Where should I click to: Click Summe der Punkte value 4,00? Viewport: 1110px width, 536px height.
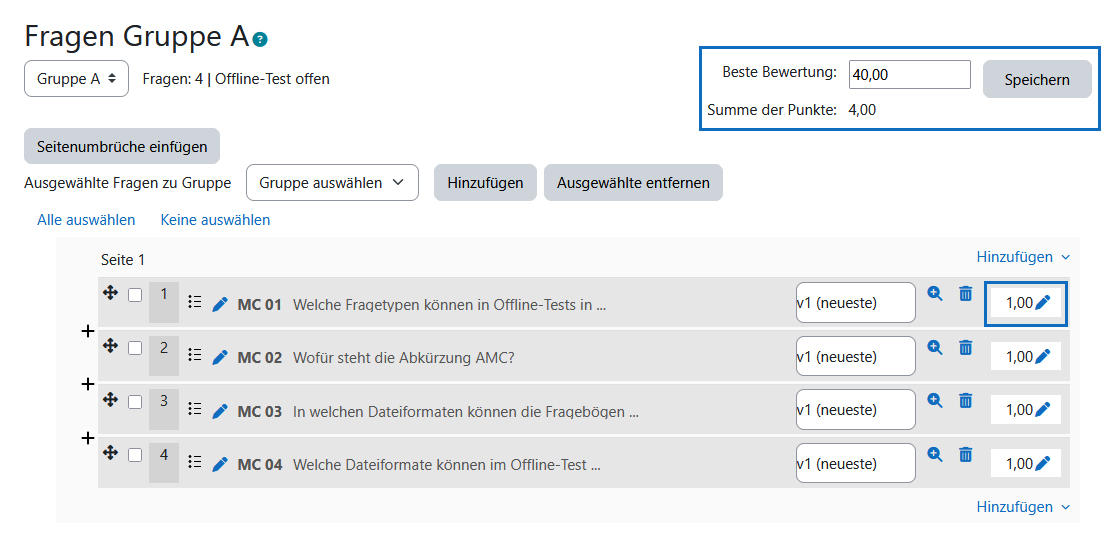click(862, 110)
